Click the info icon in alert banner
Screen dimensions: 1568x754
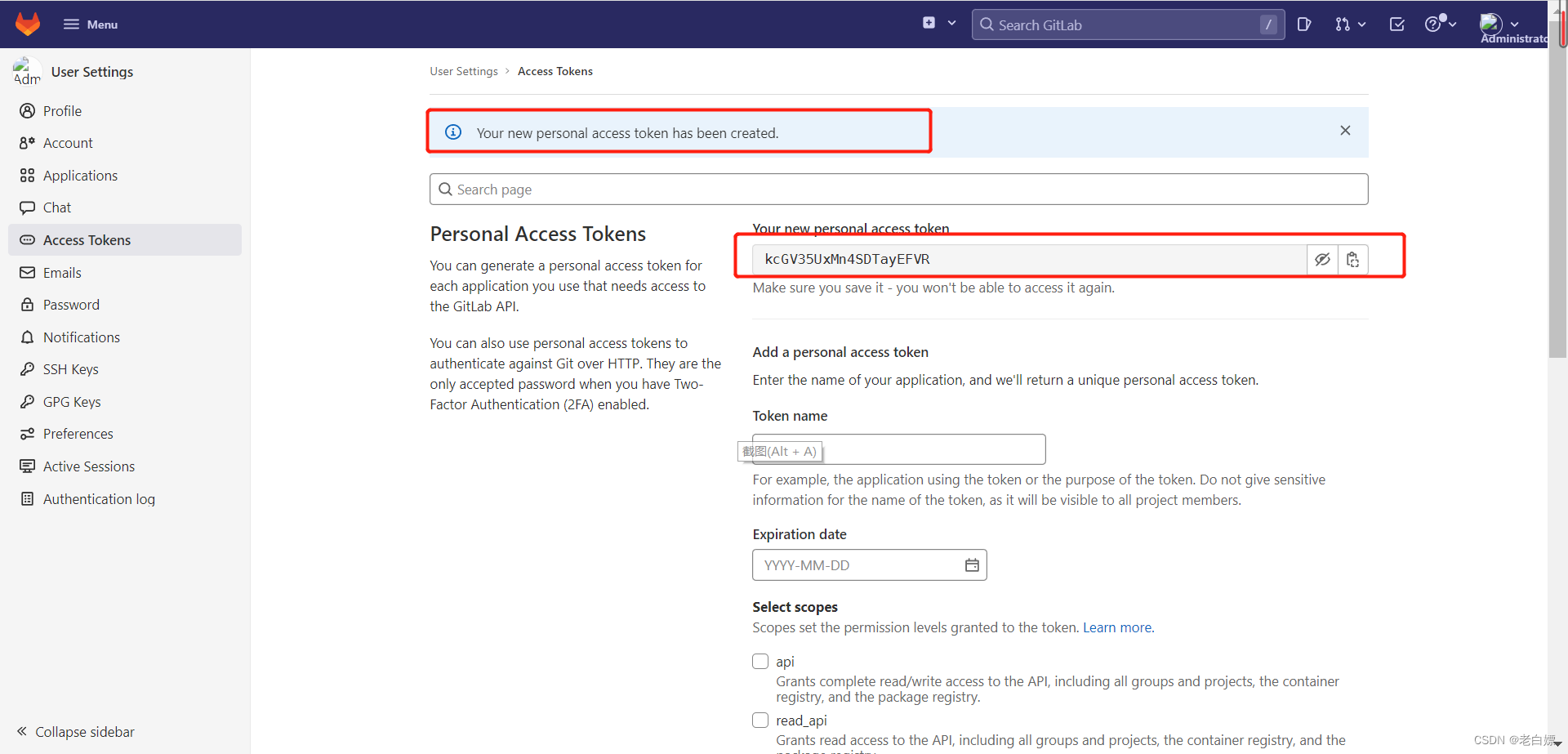(x=453, y=132)
